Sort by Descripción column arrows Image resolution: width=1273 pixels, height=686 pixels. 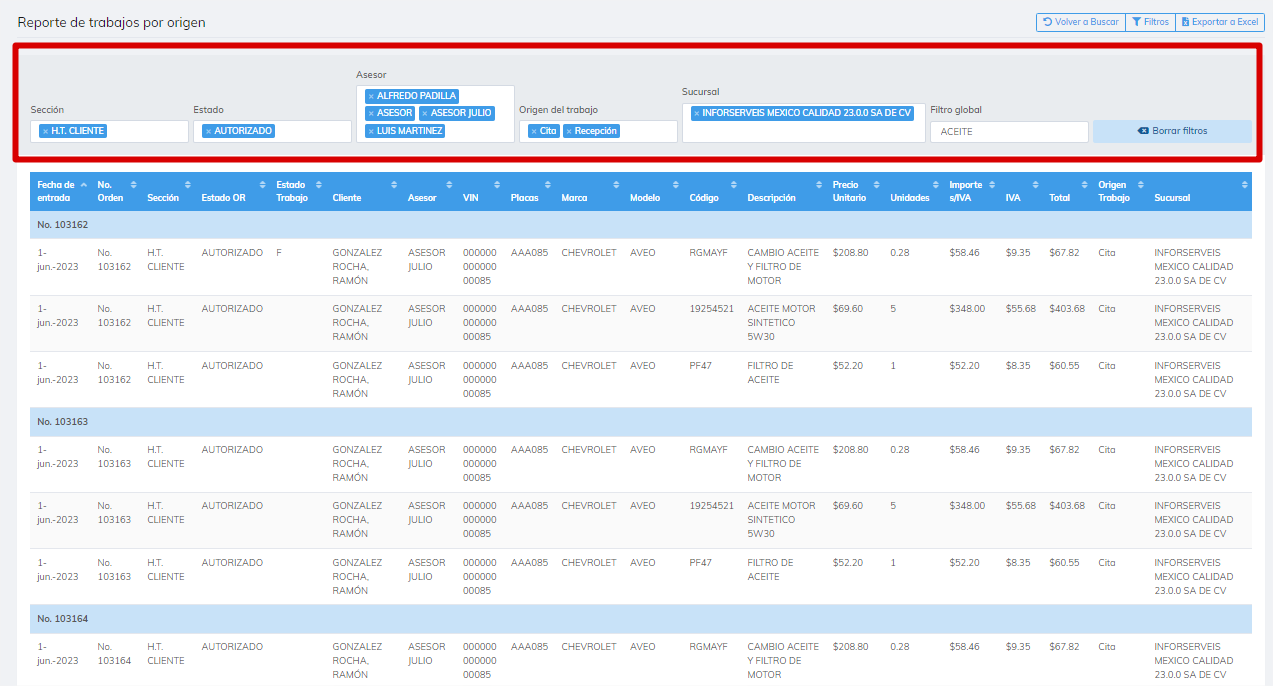point(820,185)
